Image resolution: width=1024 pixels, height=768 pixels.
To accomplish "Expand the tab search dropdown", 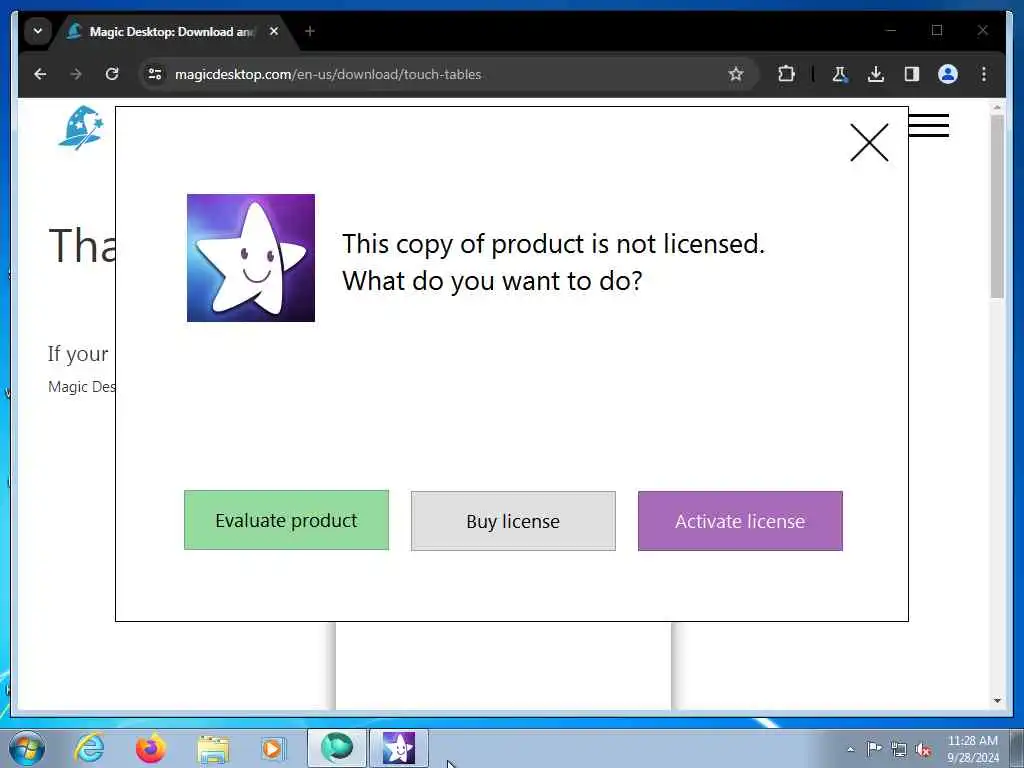I will click(x=38, y=31).
